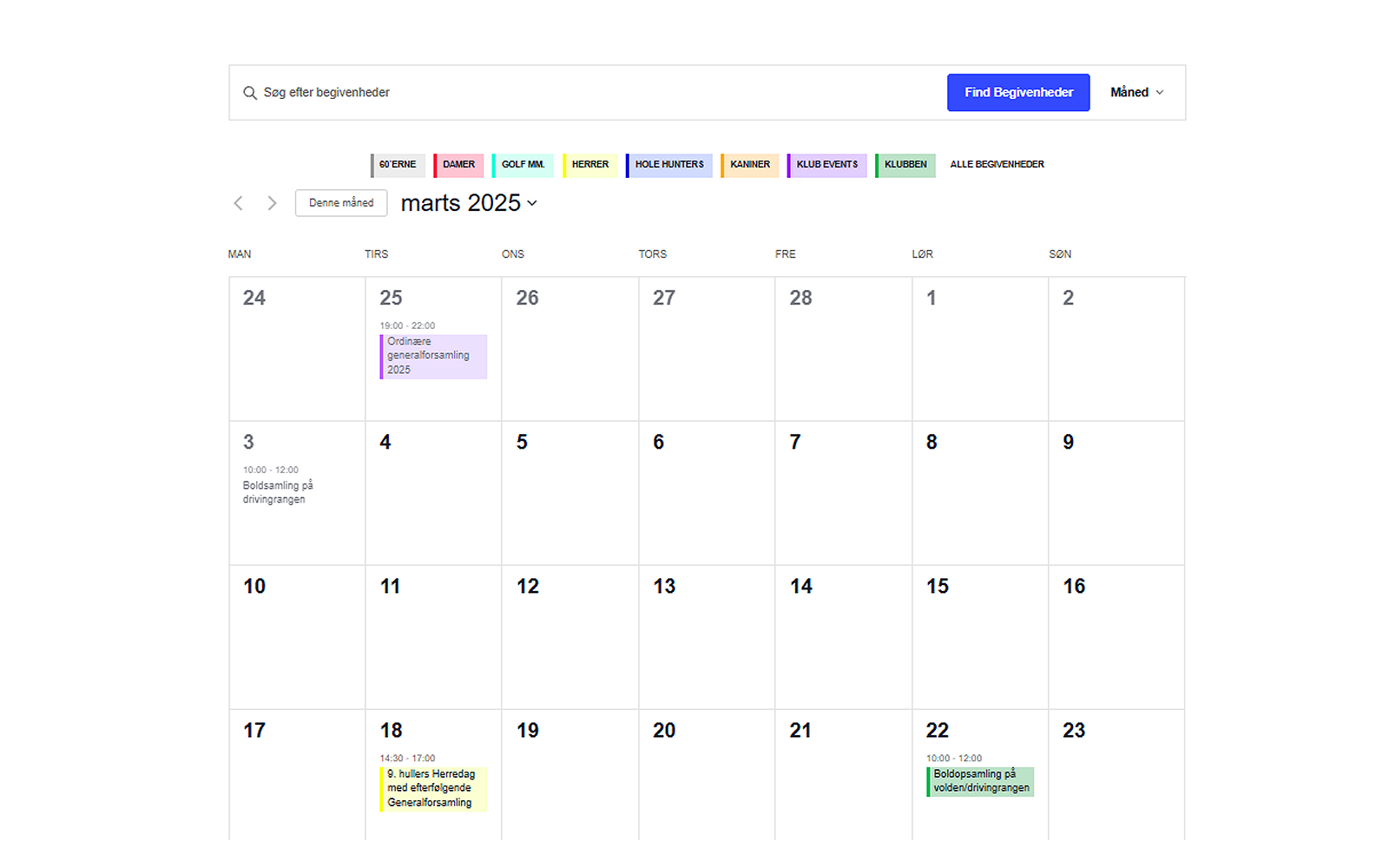Image resolution: width=1389 pixels, height=868 pixels.
Task: Select day 9 in calendar
Action: tap(1069, 443)
